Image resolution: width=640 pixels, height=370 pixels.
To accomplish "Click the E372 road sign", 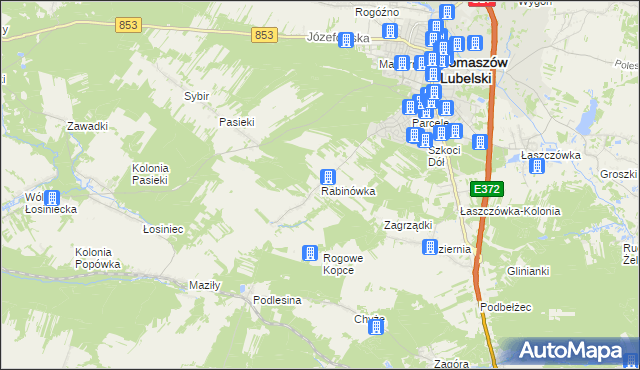I will pos(487,189).
